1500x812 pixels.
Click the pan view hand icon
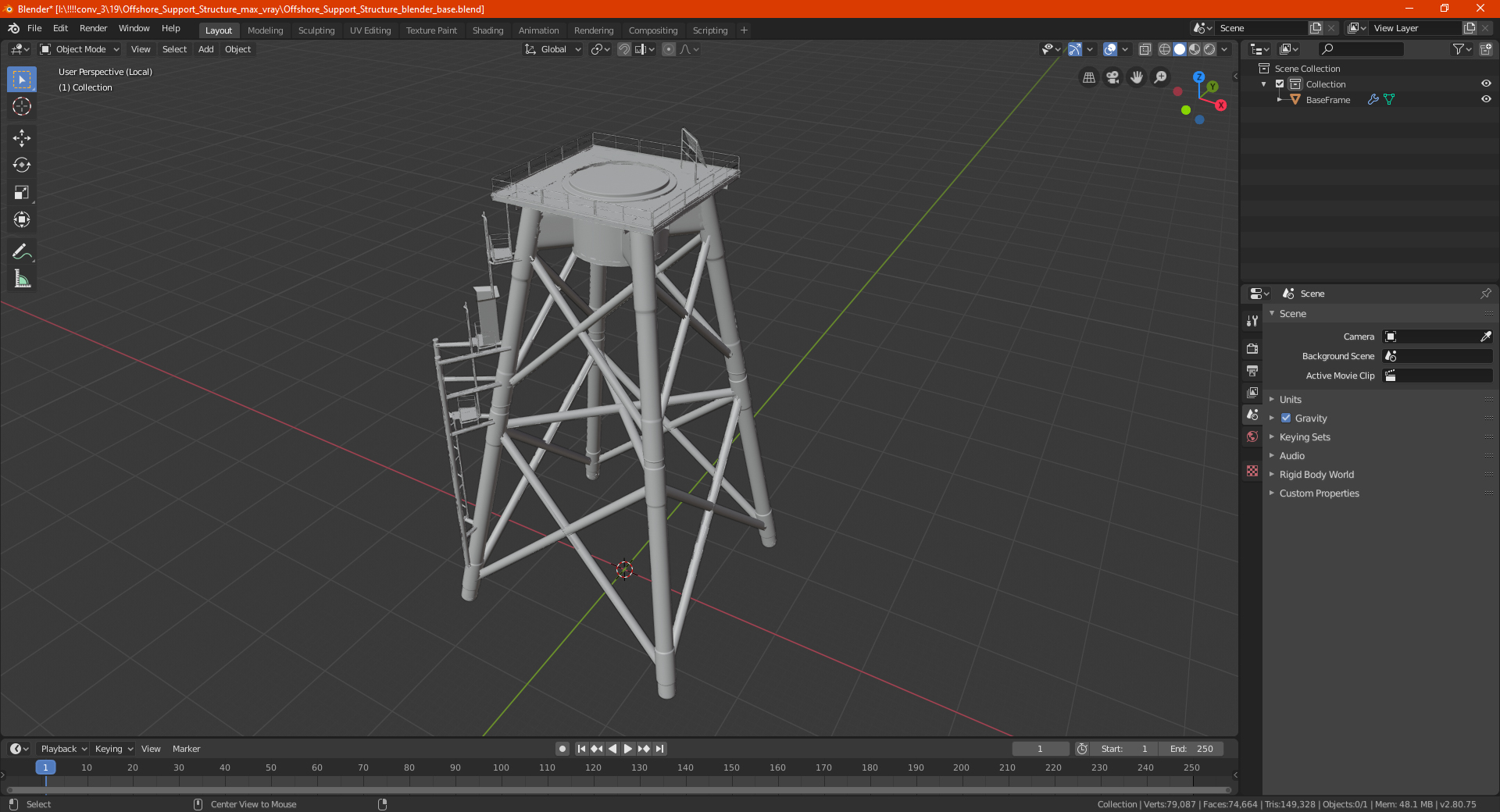[x=1137, y=77]
